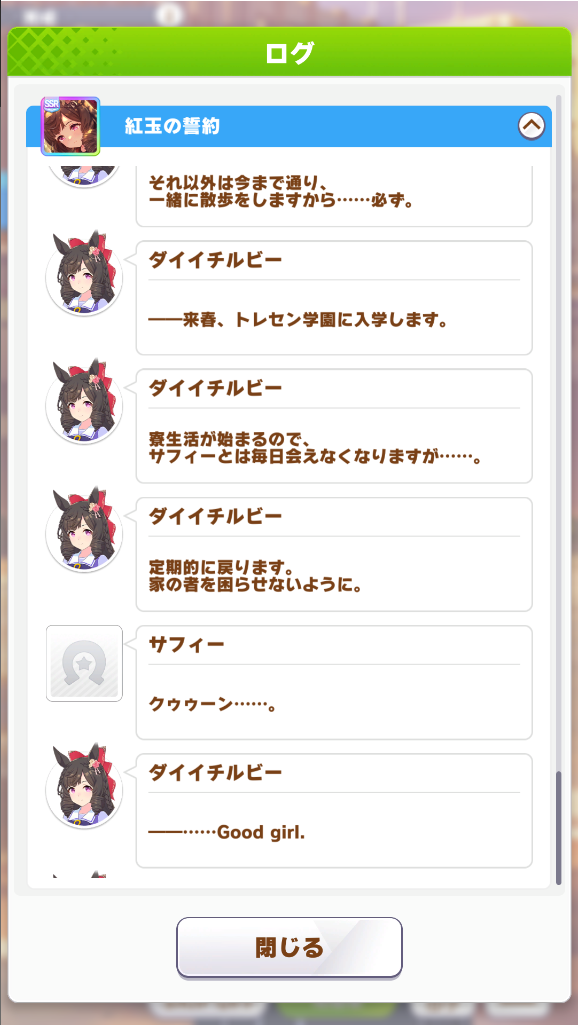Click the サフィー speaker name label
Screen dimensions: 578x1025
tap(186, 645)
